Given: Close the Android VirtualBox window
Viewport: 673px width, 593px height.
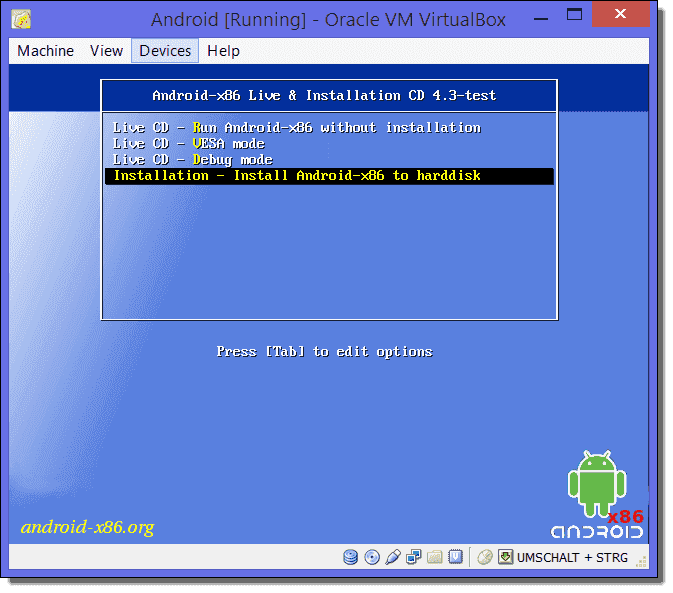Looking at the screenshot, I should 620,14.
